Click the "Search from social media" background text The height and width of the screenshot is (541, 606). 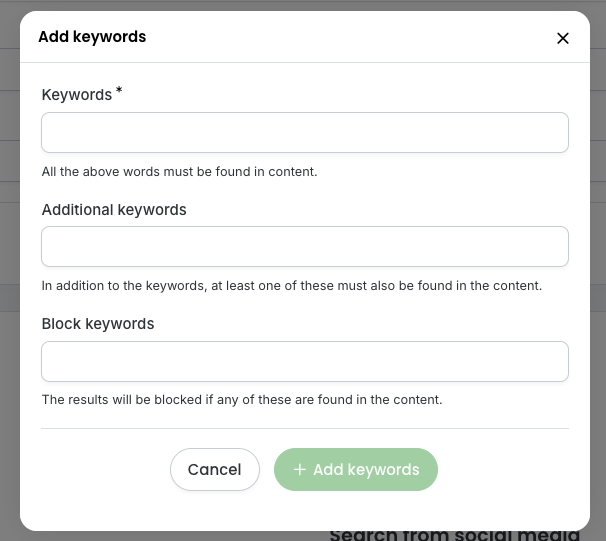click(455, 536)
